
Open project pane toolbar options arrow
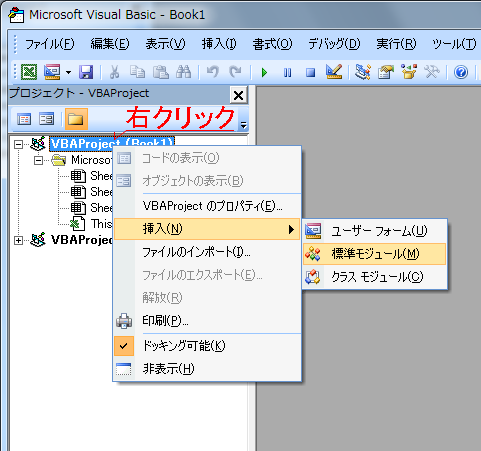click(x=244, y=125)
